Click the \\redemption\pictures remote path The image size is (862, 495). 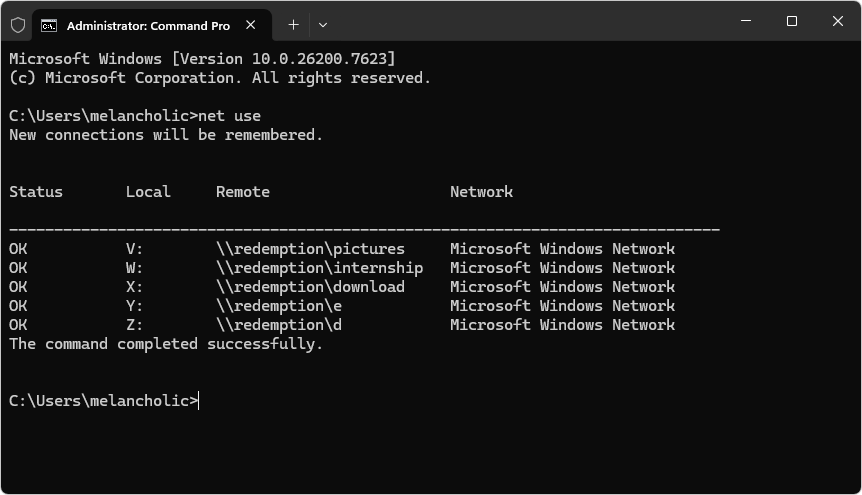(x=311, y=249)
